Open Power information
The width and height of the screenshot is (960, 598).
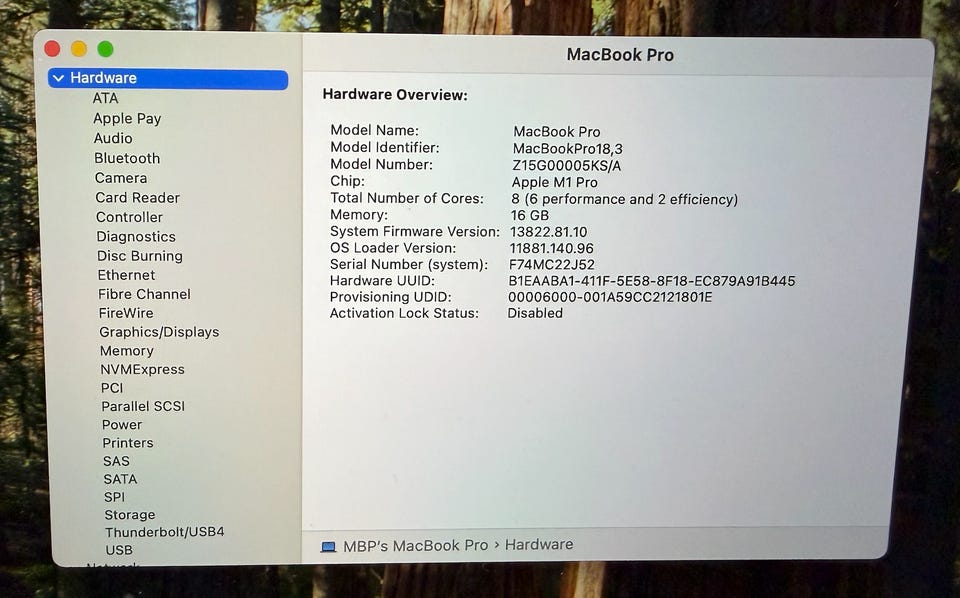(x=122, y=425)
